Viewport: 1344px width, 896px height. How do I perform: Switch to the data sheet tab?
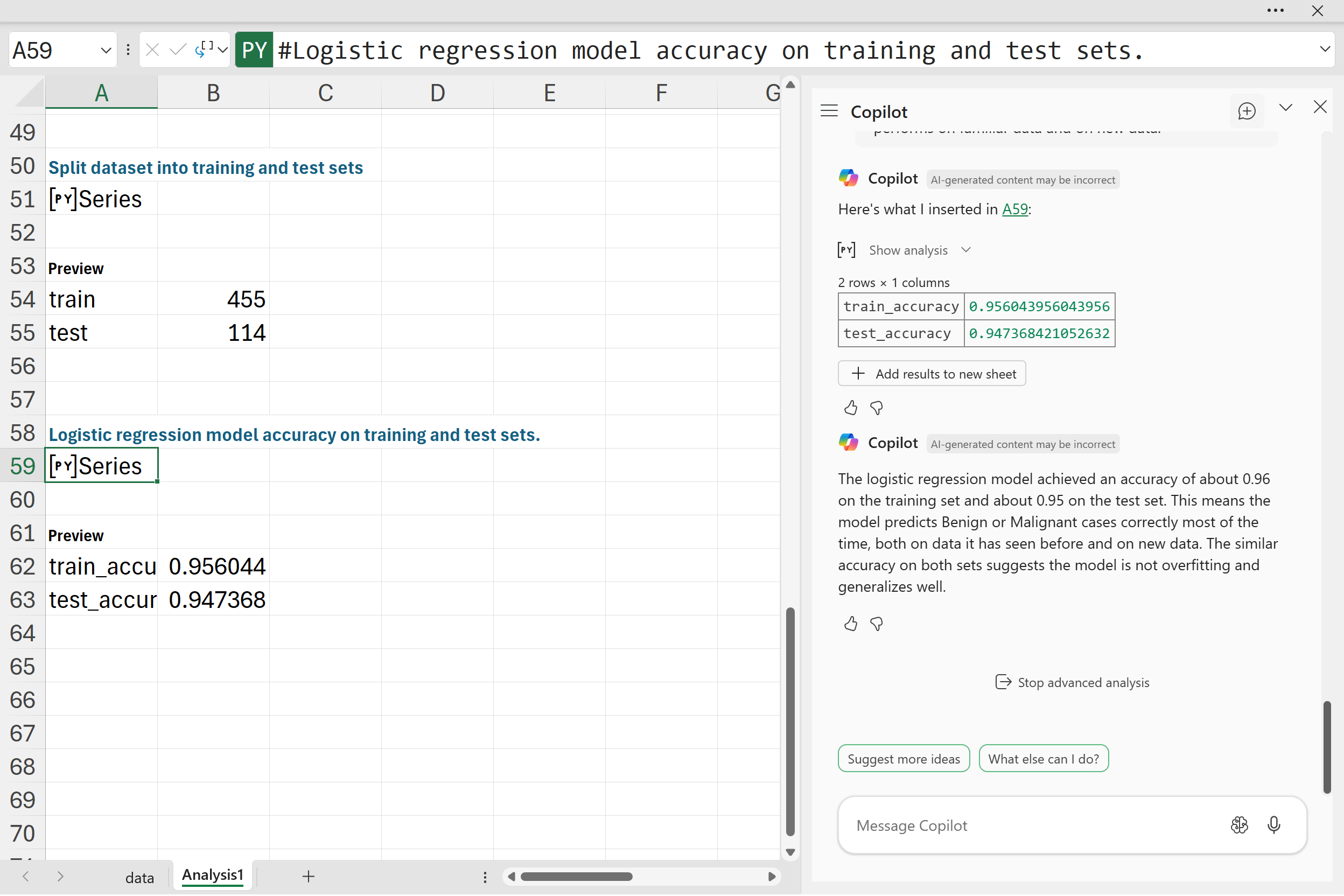pos(139,877)
